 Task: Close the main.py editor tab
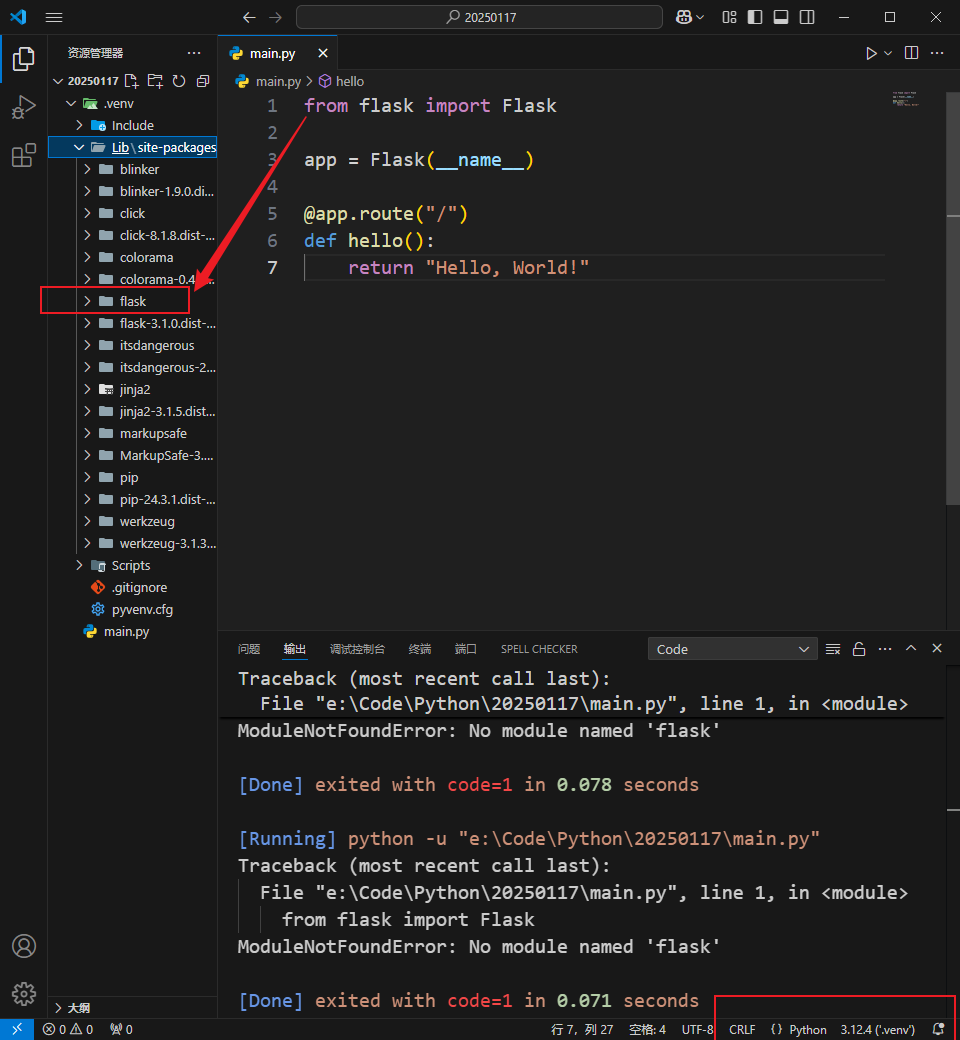point(322,53)
